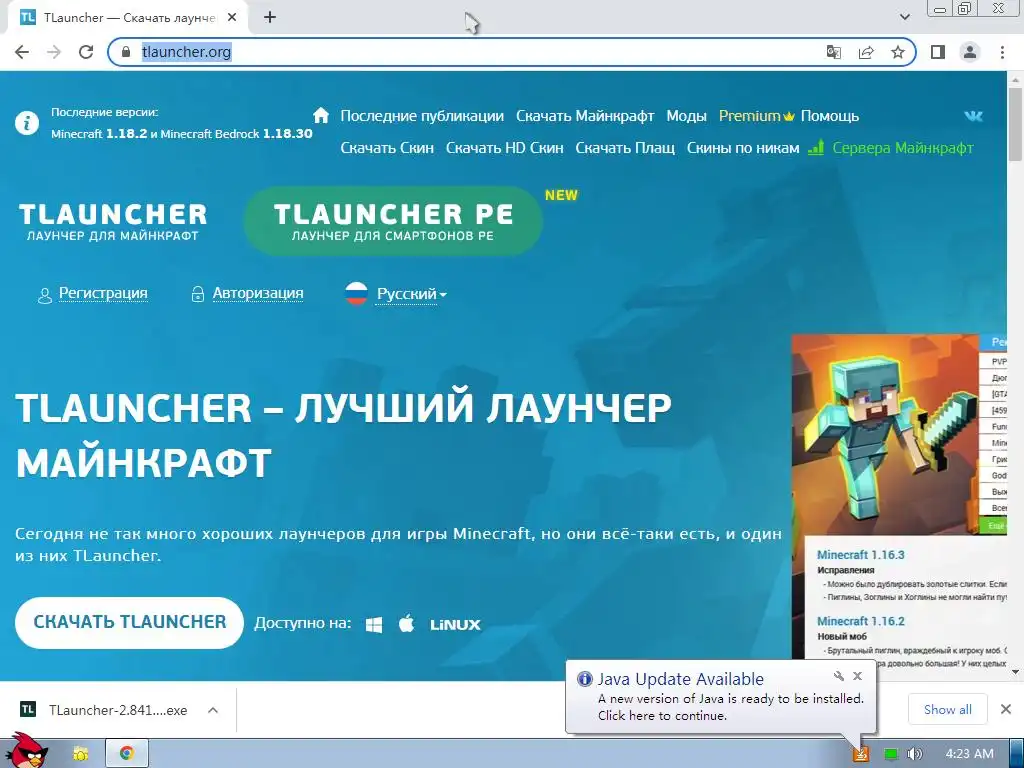
Task: Close the downloads bar
Action: click(x=1006, y=709)
